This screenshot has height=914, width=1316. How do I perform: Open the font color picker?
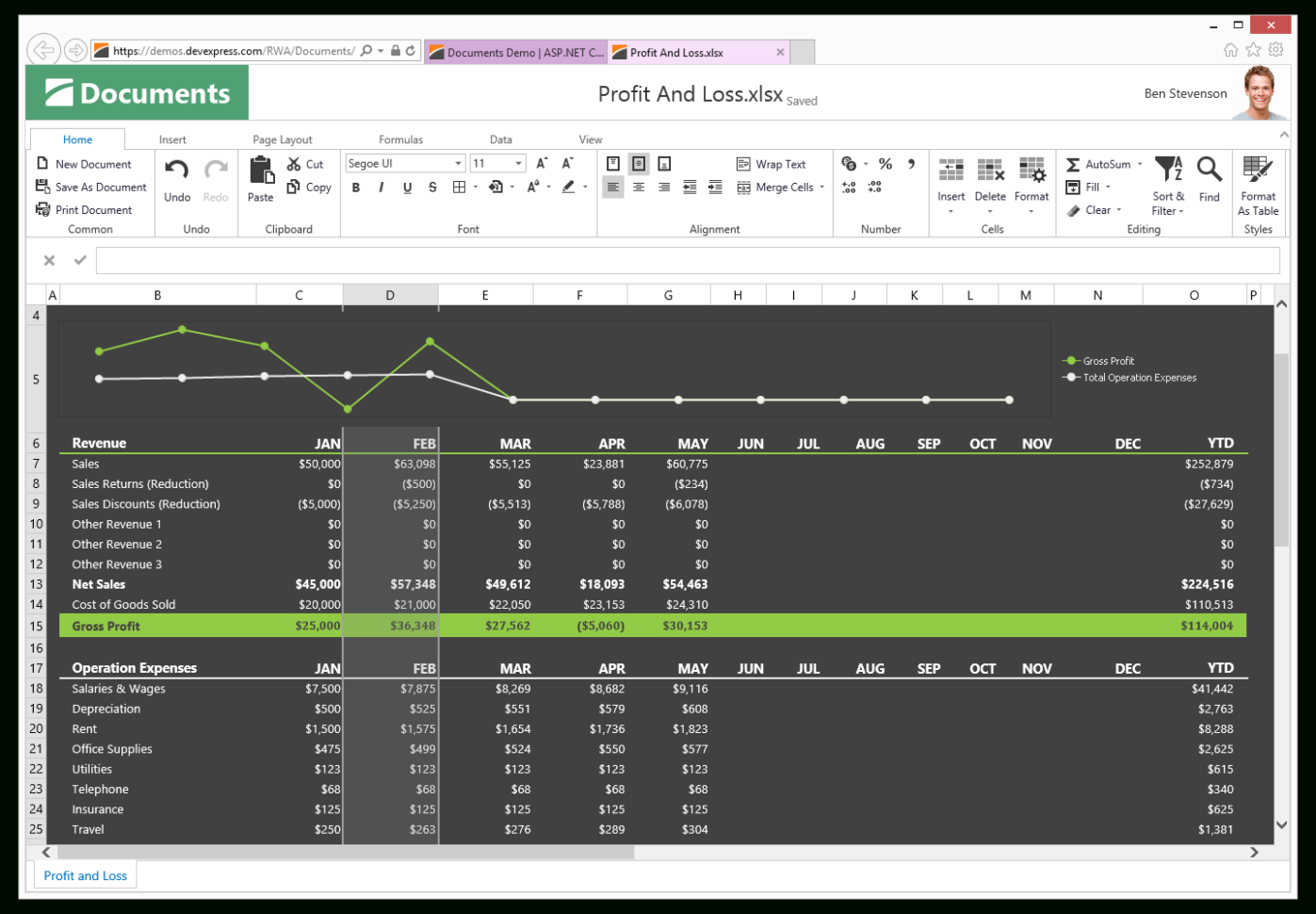(x=570, y=187)
